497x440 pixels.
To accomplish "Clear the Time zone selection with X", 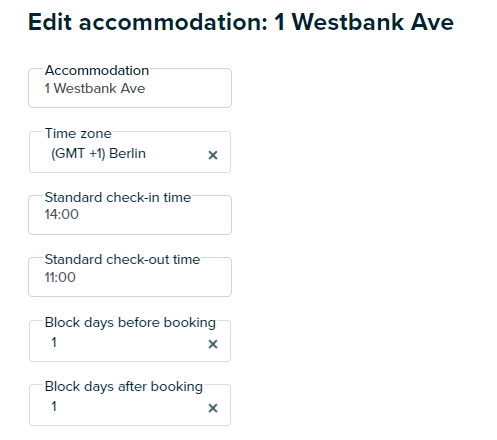I will click(213, 155).
